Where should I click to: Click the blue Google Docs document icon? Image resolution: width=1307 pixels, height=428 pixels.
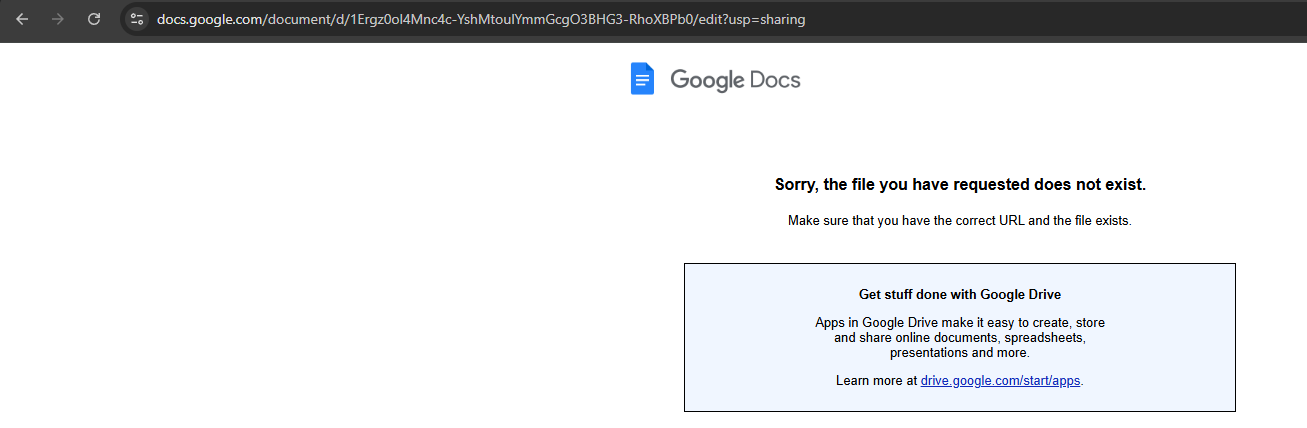pyautogui.click(x=642, y=79)
